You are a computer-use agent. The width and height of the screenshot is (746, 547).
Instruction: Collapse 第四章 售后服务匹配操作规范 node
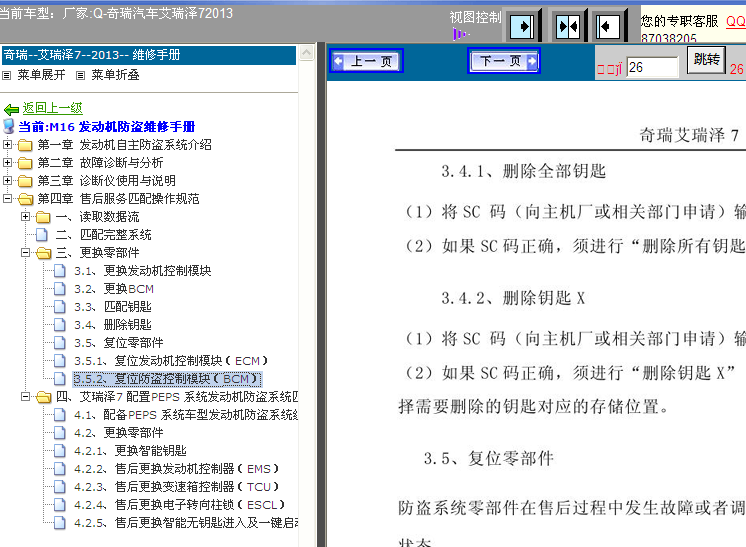click(7, 198)
